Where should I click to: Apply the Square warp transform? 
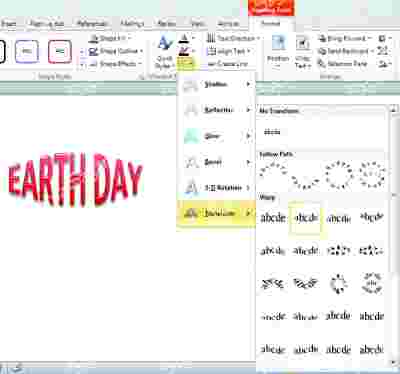pyautogui.click(x=273, y=218)
